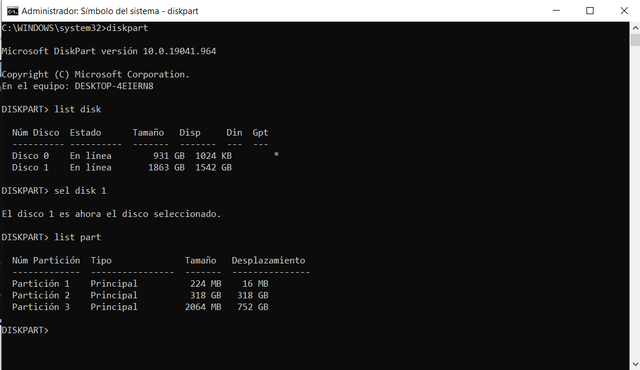Screen dimensions: 640x370
Task: Click 'Principal' type of Partición 3
Action: pyautogui.click(x=114, y=307)
